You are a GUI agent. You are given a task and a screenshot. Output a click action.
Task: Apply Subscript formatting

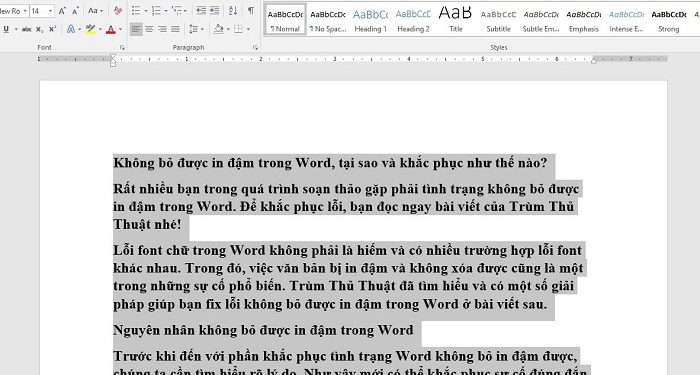[40, 29]
